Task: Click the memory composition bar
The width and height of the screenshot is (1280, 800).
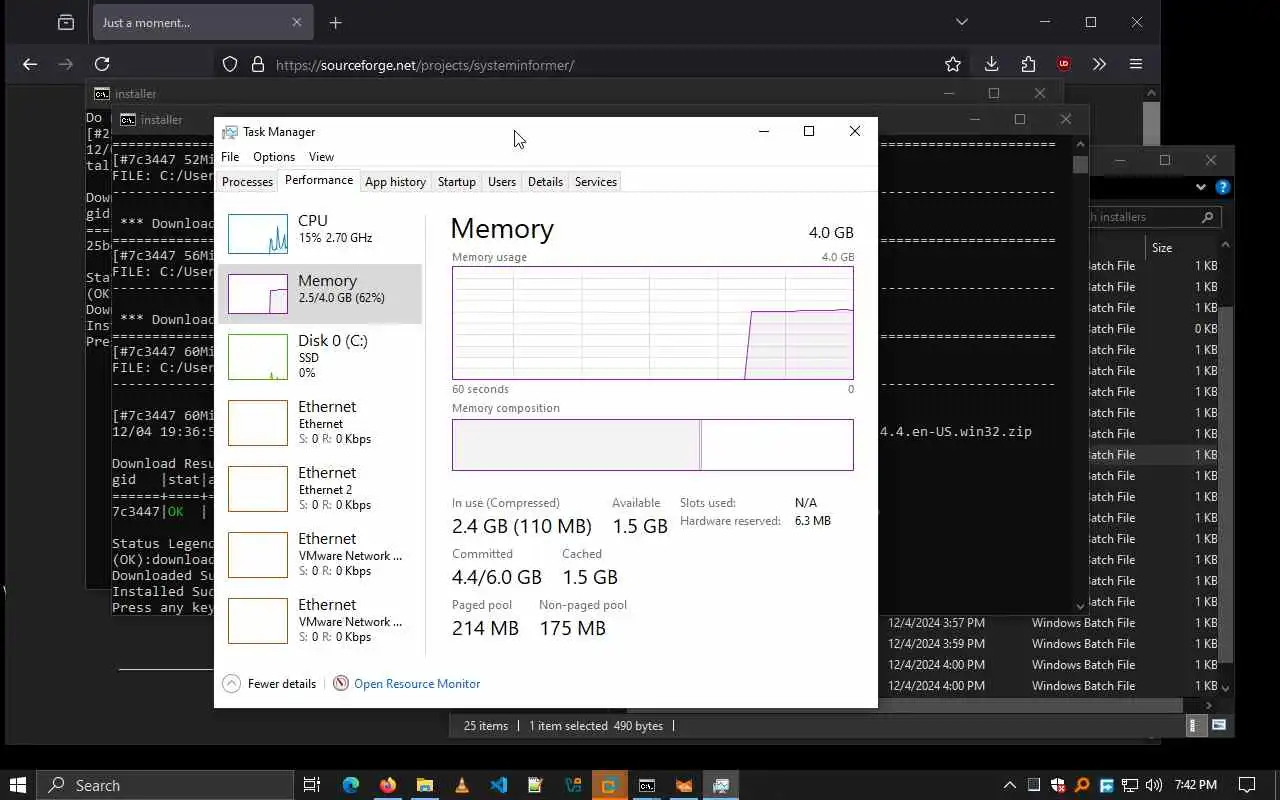Action: (653, 444)
